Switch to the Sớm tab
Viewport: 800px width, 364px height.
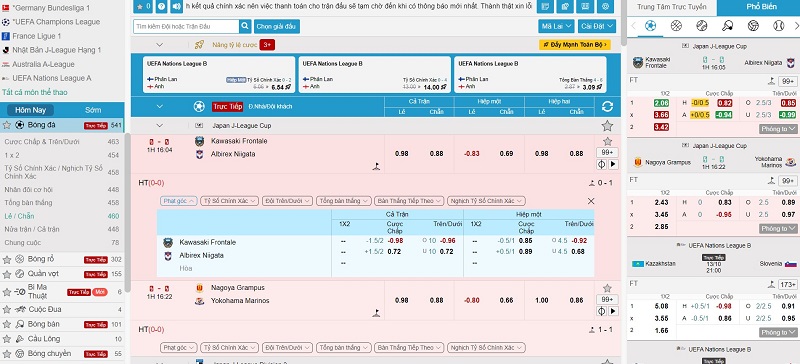93,110
